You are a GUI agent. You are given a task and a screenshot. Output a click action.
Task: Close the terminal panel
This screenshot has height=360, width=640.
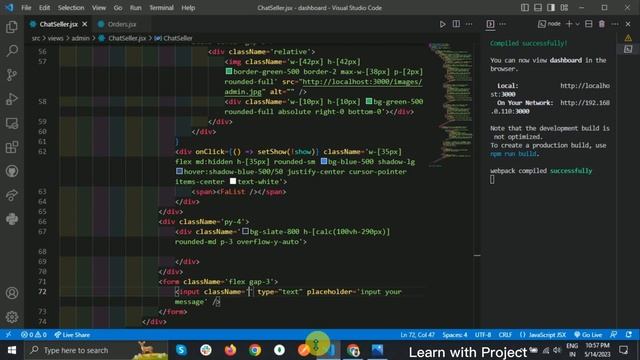628,24
